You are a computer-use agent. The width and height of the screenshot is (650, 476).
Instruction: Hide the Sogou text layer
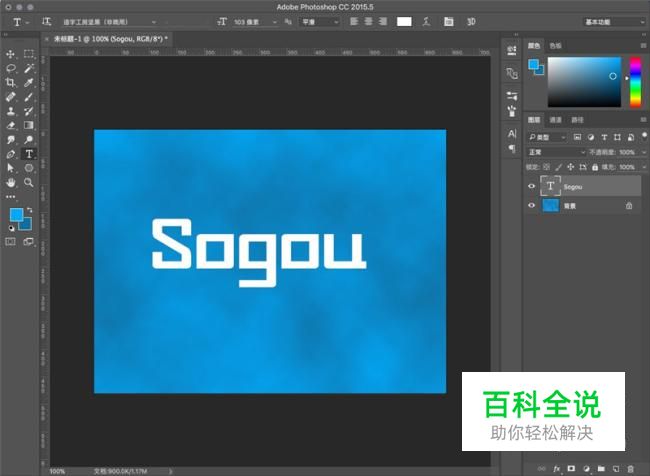point(531,186)
